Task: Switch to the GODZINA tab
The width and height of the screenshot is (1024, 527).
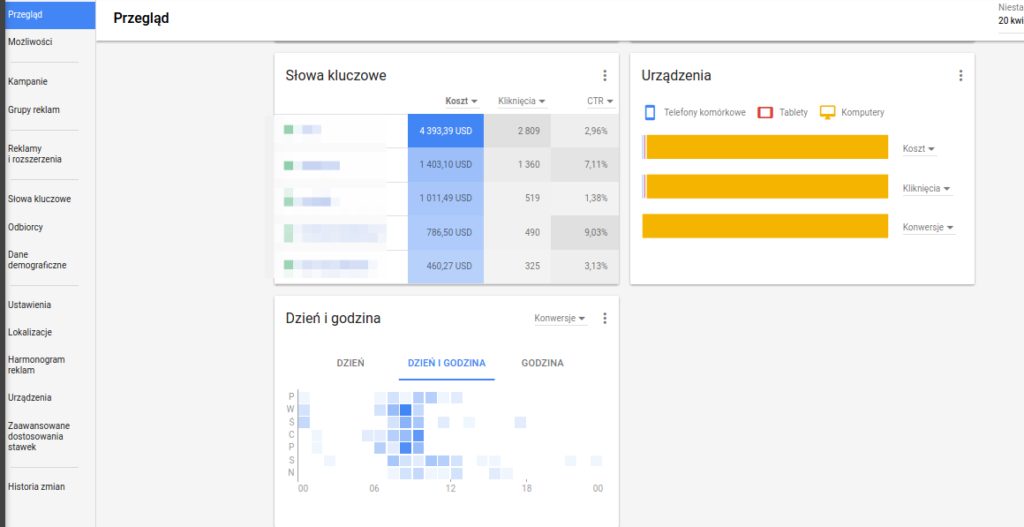Action: (x=542, y=363)
